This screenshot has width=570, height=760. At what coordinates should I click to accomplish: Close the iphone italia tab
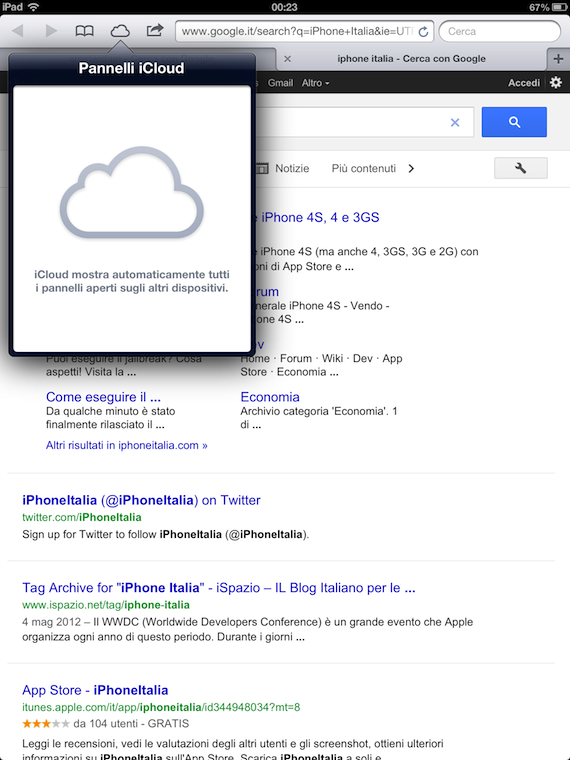point(287,59)
